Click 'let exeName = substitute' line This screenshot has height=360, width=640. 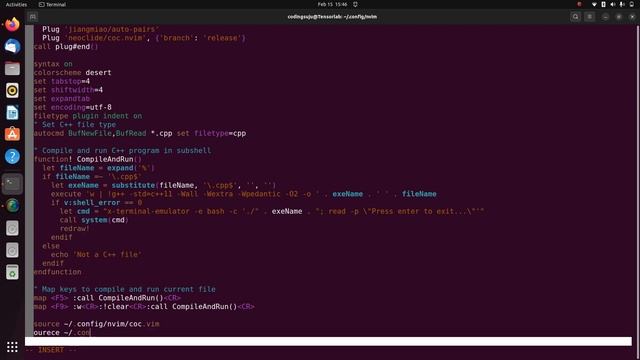click(164, 185)
